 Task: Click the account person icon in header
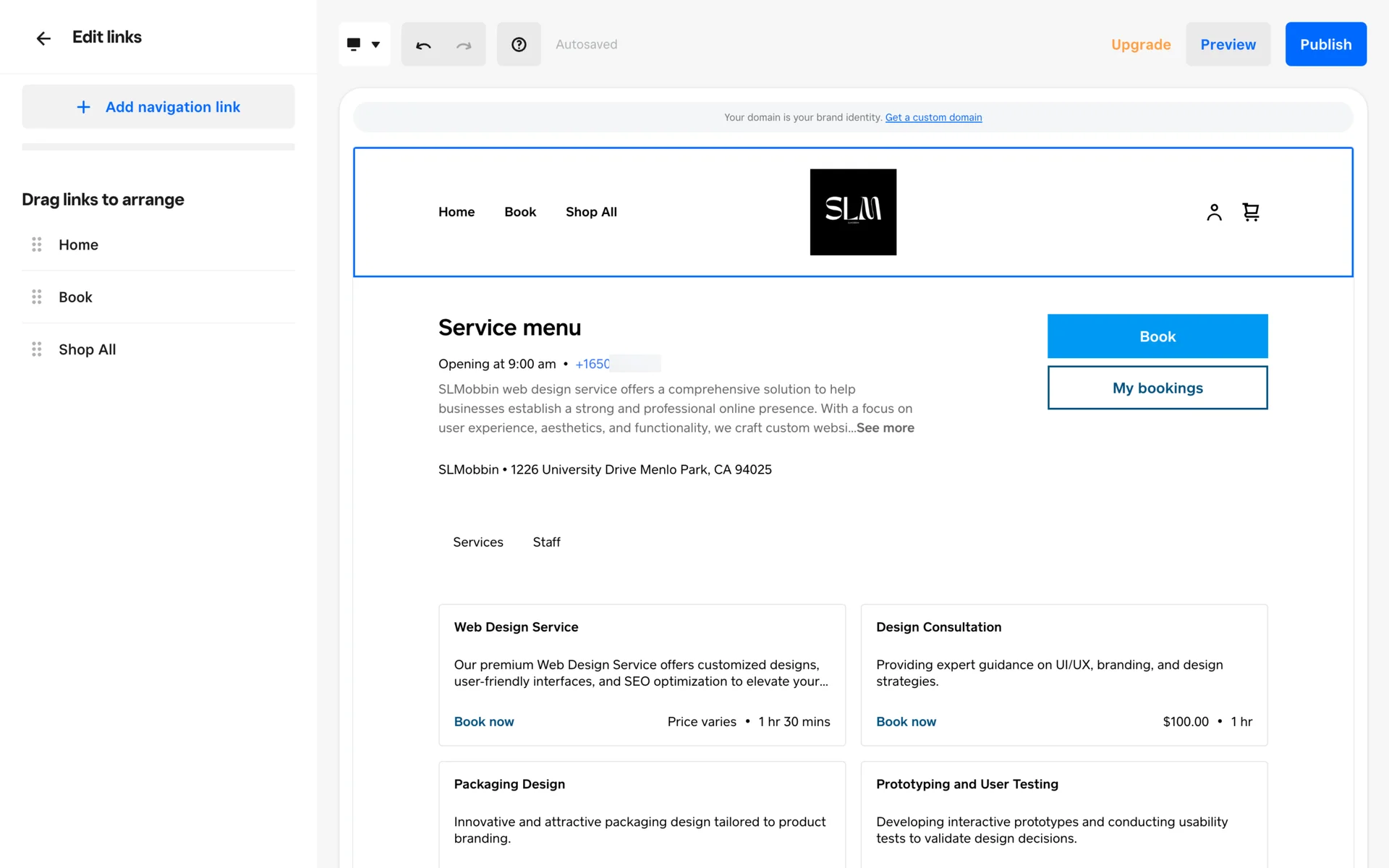coord(1214,212)
